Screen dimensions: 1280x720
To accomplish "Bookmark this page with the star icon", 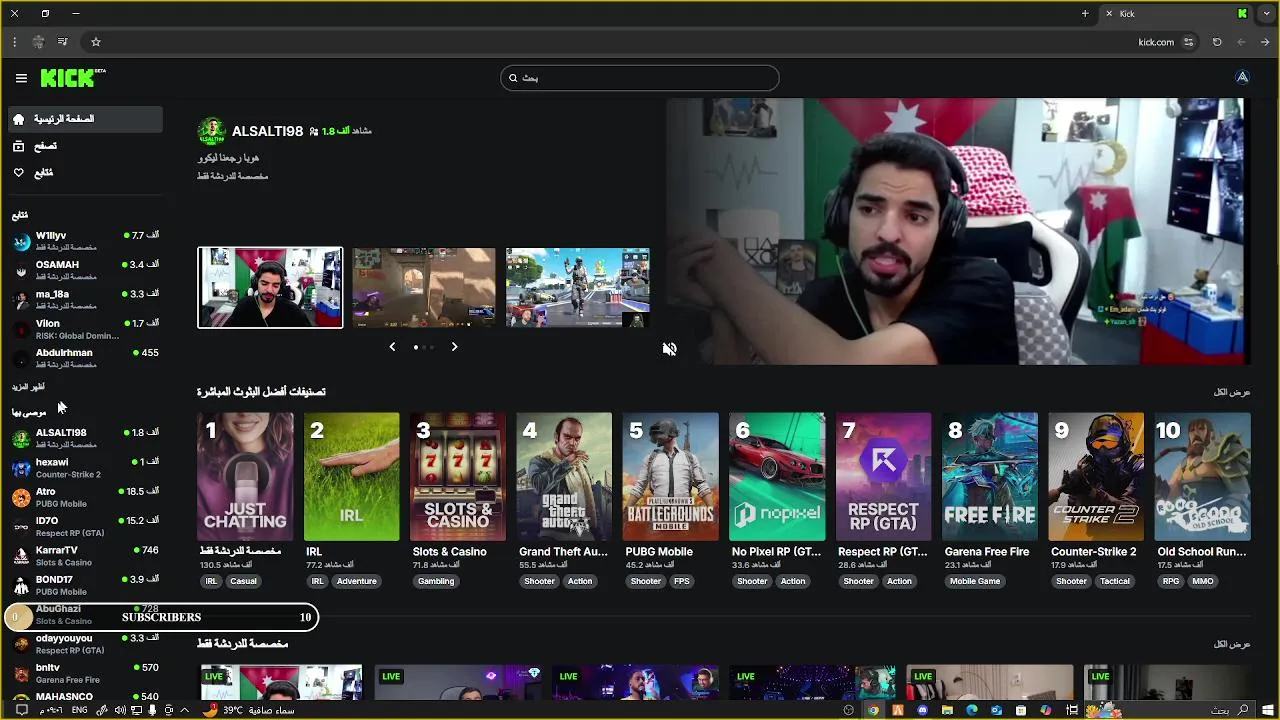I will [x=96, y=42].
